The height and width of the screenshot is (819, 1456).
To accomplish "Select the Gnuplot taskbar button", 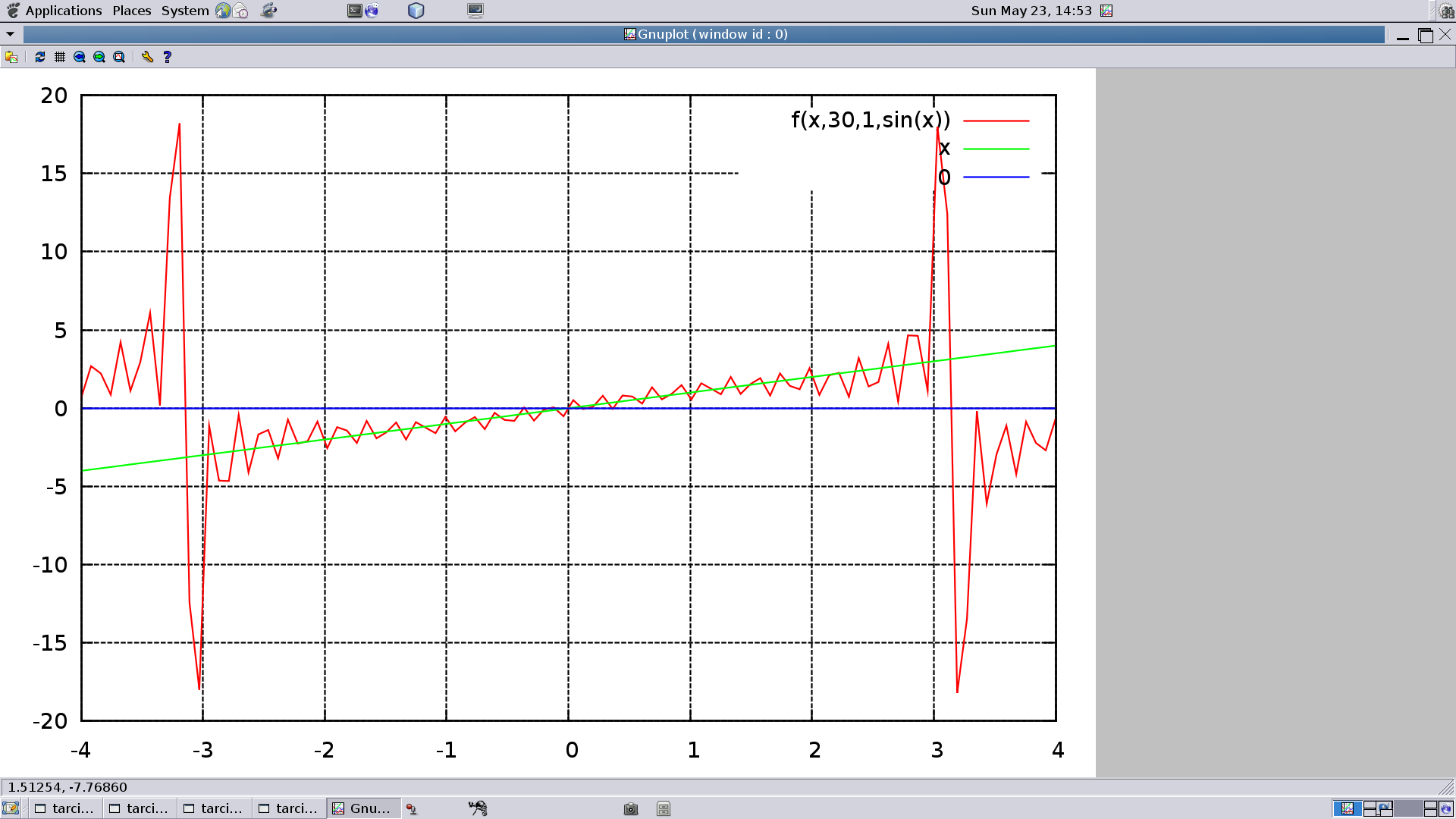I will [363, 808].
